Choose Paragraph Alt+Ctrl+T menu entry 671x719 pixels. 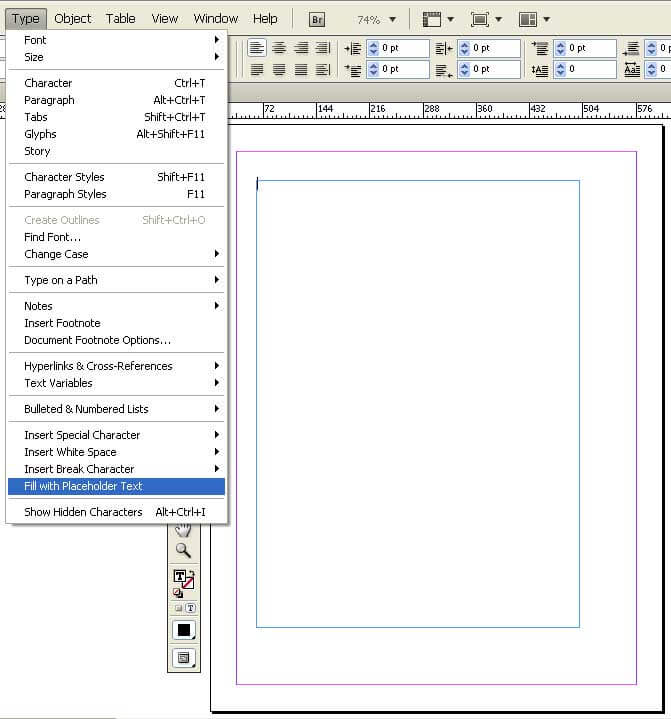[x=116, y=100]
